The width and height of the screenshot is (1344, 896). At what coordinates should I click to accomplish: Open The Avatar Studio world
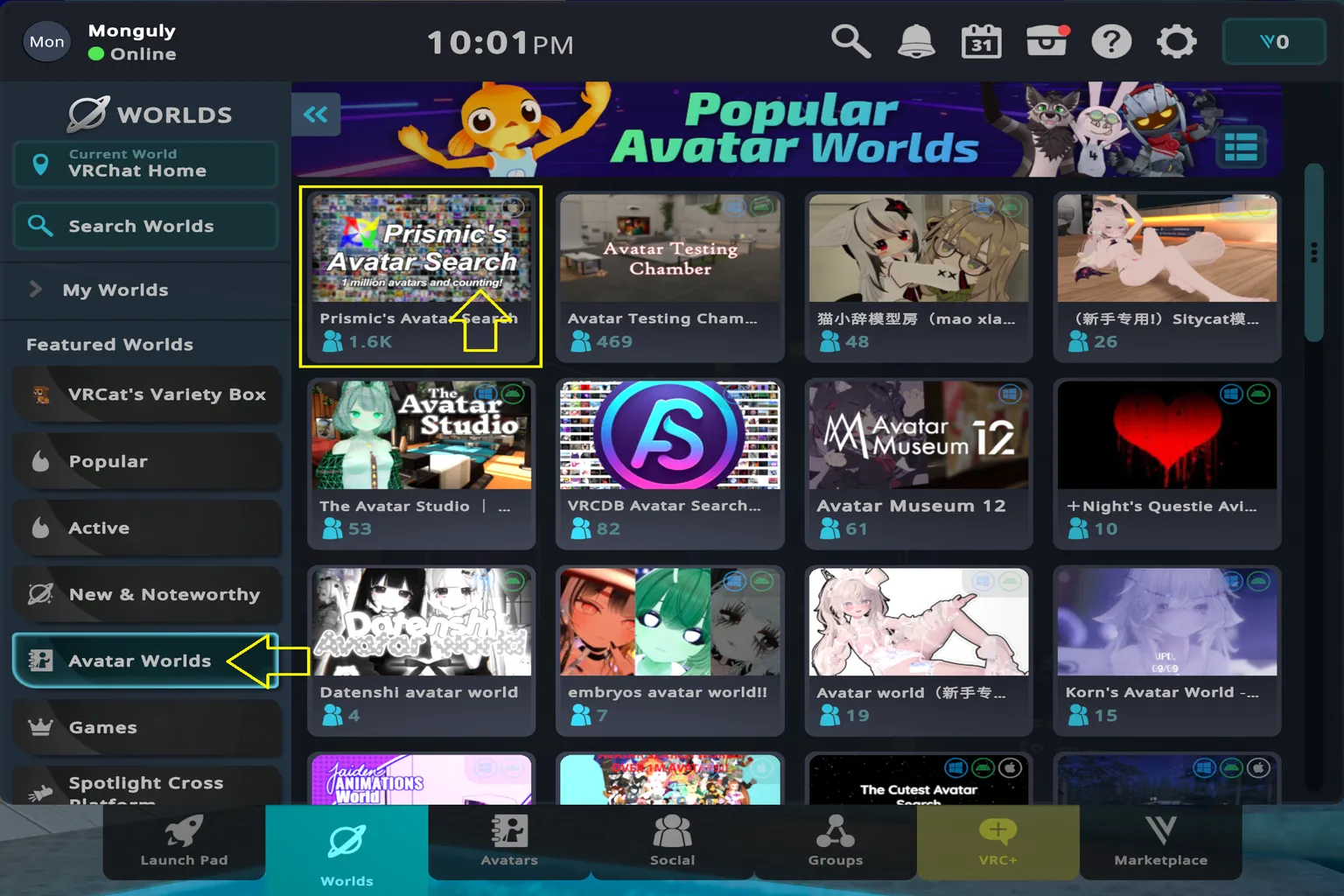click(x=421, y=464)
